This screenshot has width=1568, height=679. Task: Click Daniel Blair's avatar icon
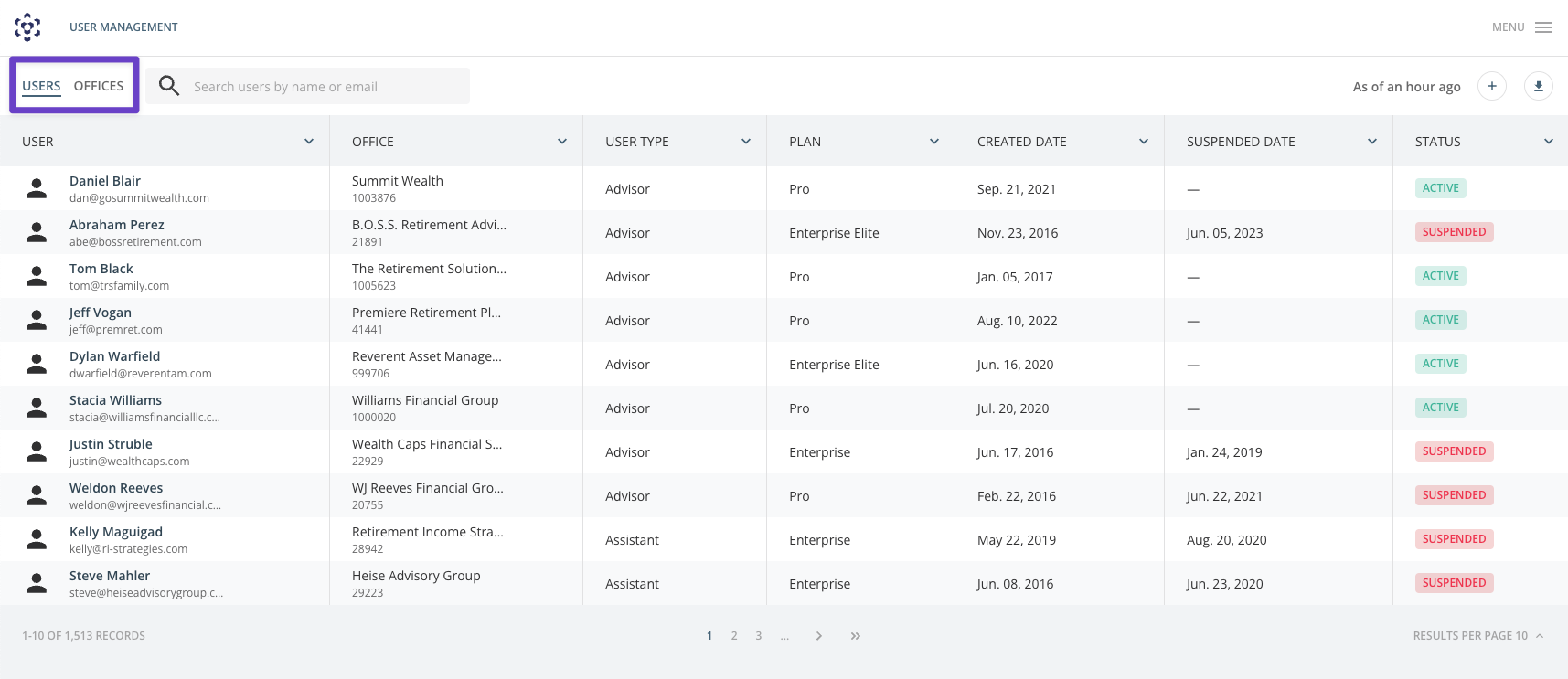[37, 188]
